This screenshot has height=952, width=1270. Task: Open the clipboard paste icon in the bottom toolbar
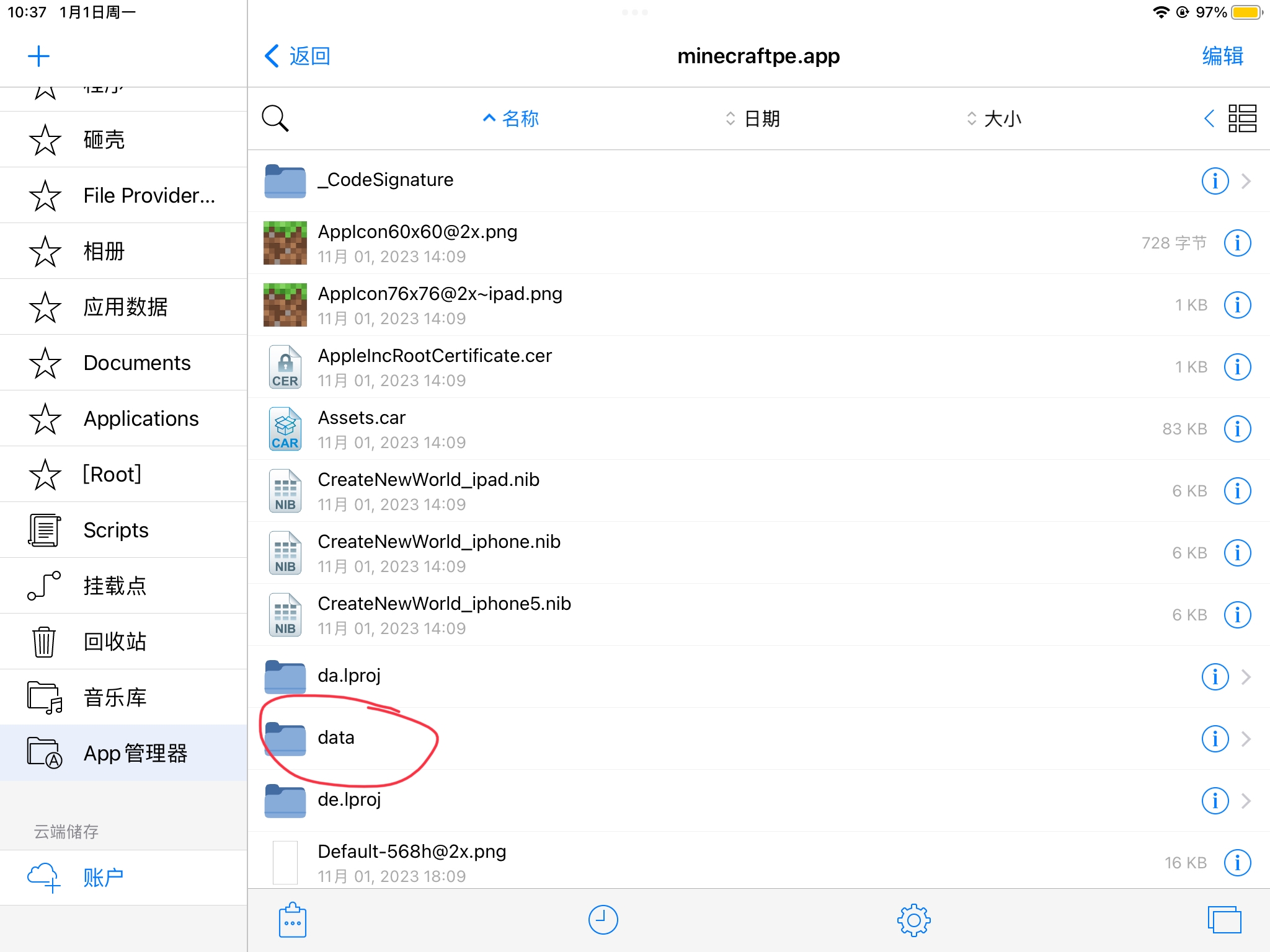[x=293, y=920]
